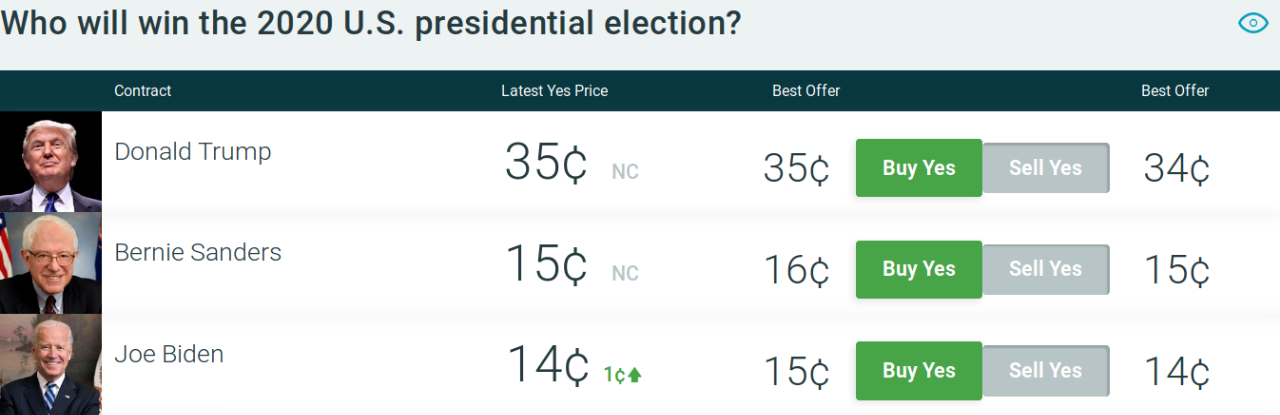Open the Donald Trump contract name
The width and height of the screenshot is (1280, 415).
coord(193,152)
